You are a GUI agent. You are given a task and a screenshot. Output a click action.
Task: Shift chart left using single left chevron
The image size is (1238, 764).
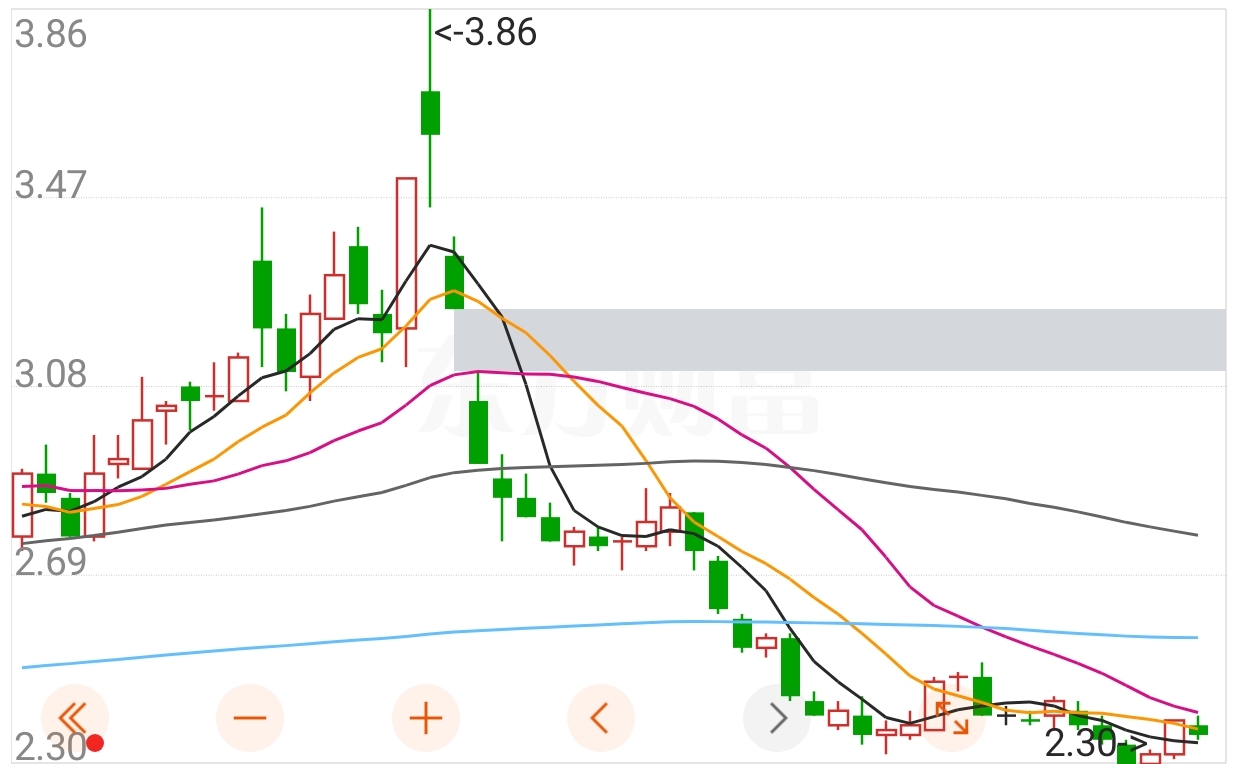(601, 717)
